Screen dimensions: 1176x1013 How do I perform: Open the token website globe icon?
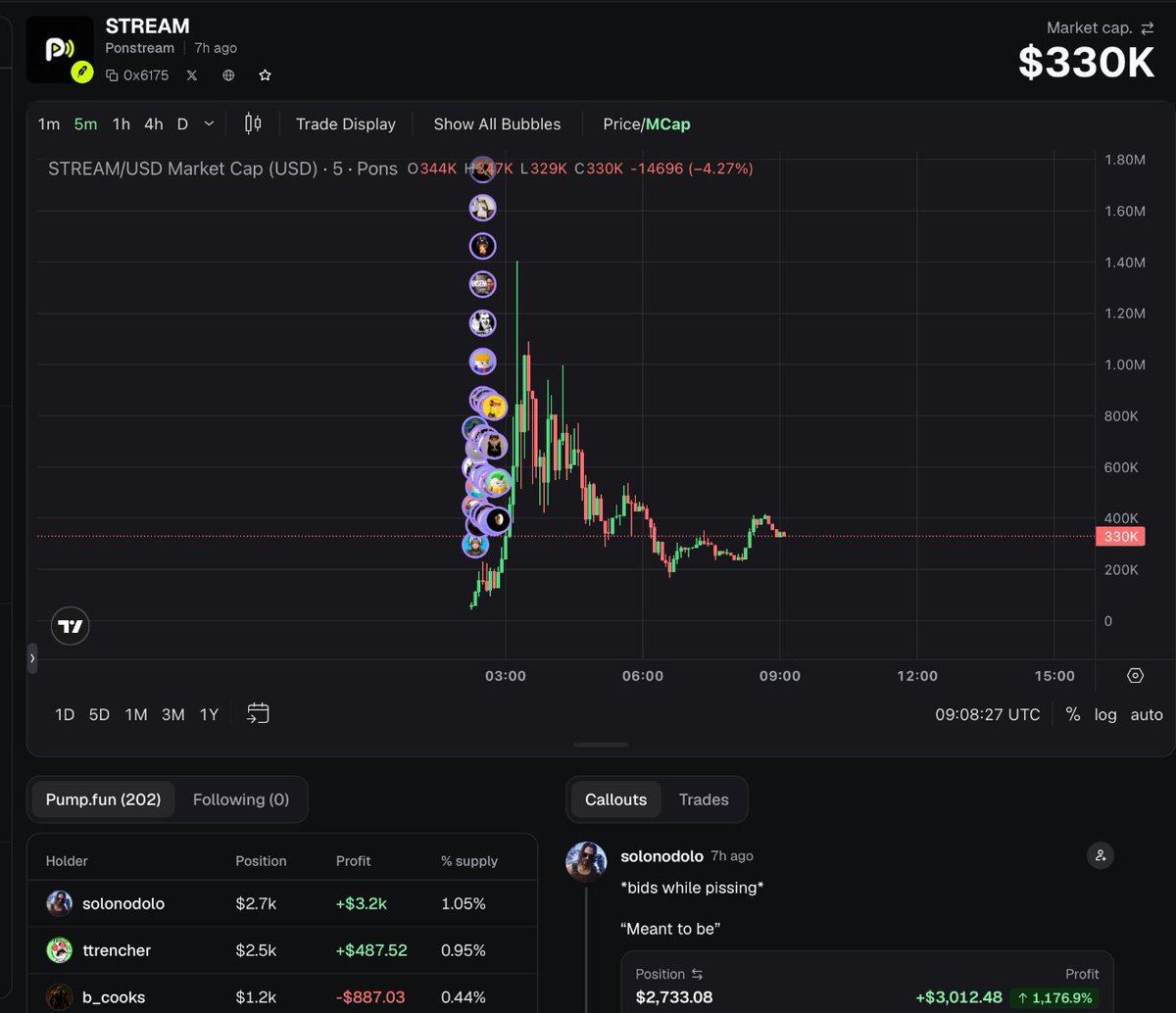click(228, 75)
